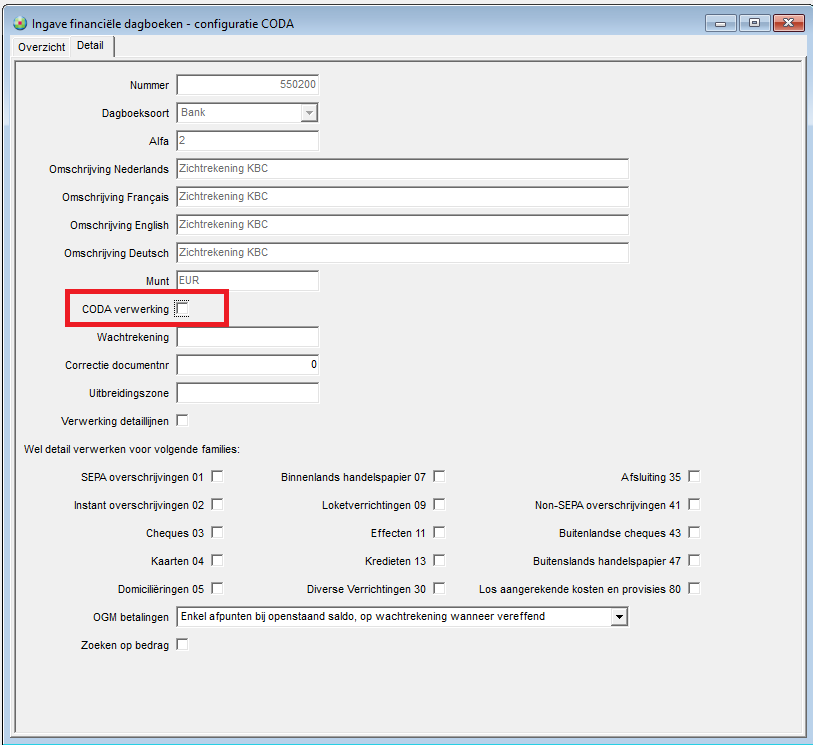This screenshot has height=745, width=813.
Task: Check Loketverrichtingen 09 checkbox
Action: (439, 505)
